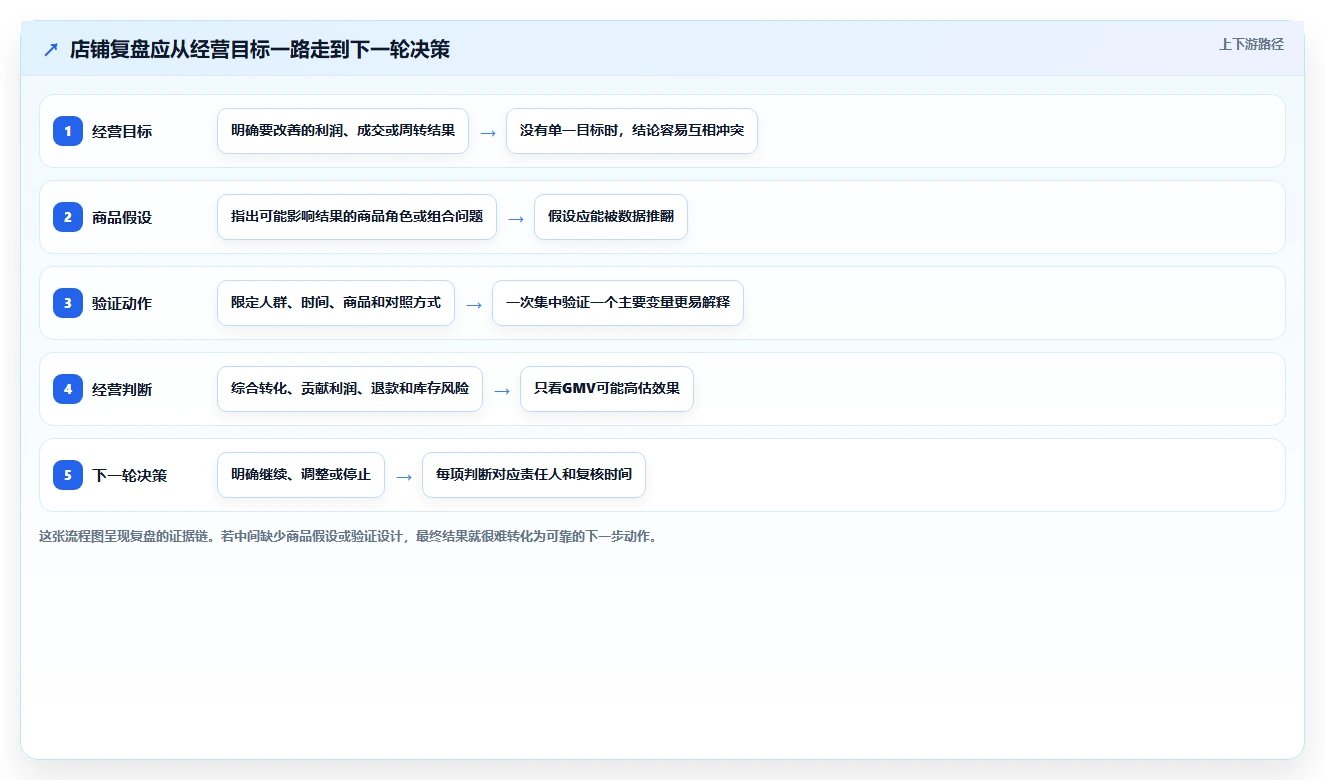The height and width of the screenshot is (780, 1325).
Task: Select step number 3 badge
Action: [68, 303]
